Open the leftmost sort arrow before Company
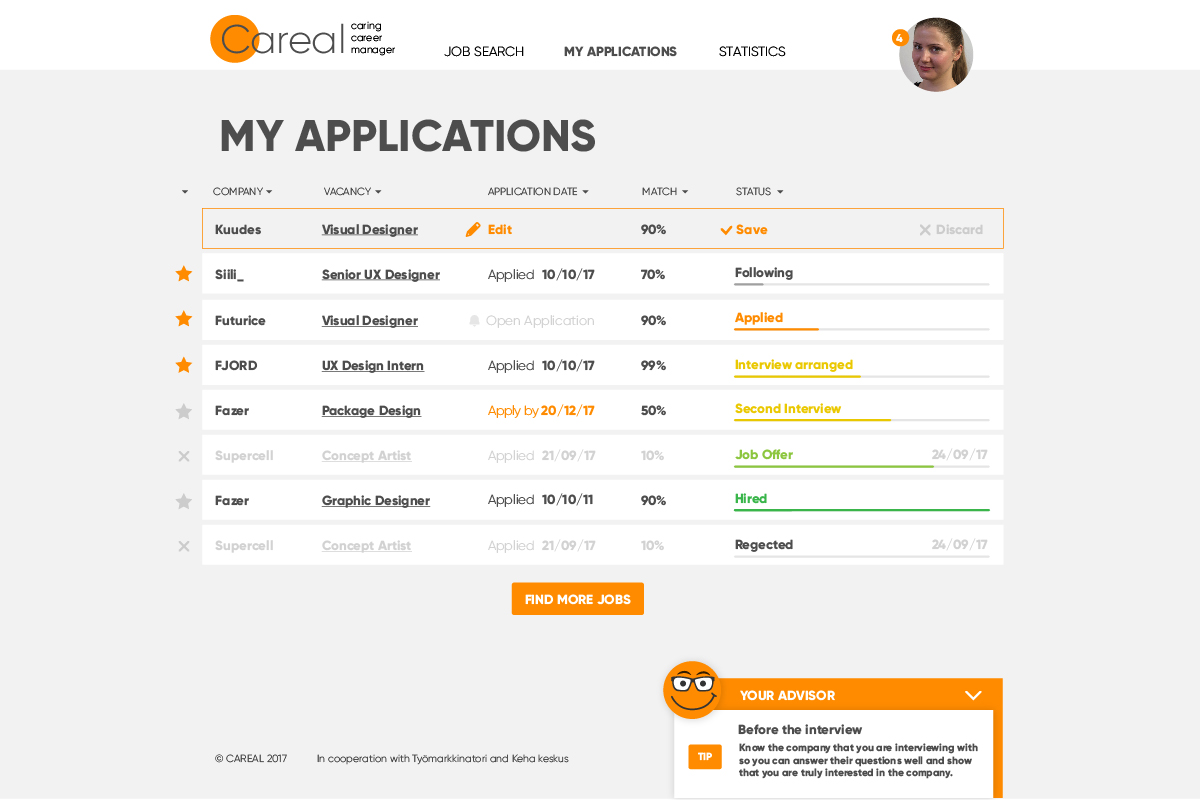The width and height of the screenshot is (1200, 800). (185, 192)
